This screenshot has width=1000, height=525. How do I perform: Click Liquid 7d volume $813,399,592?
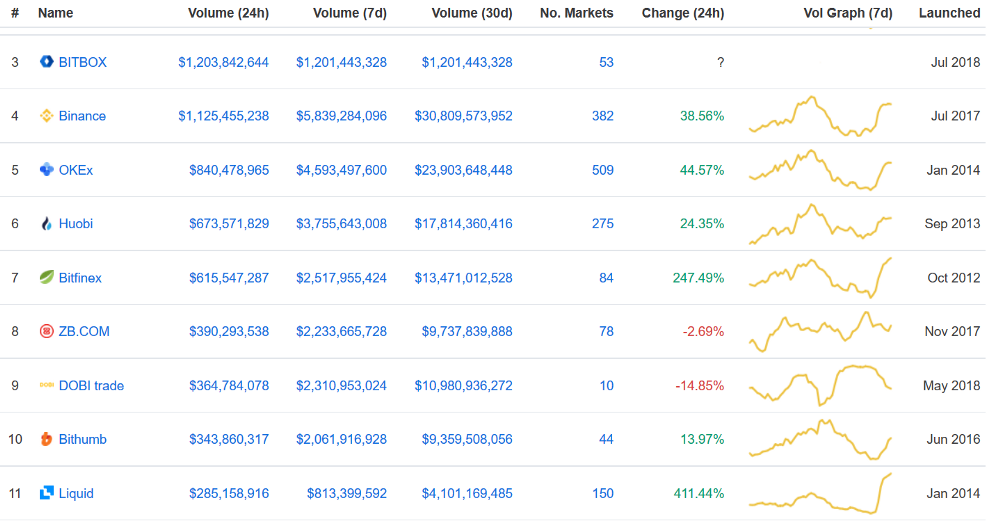346,494
